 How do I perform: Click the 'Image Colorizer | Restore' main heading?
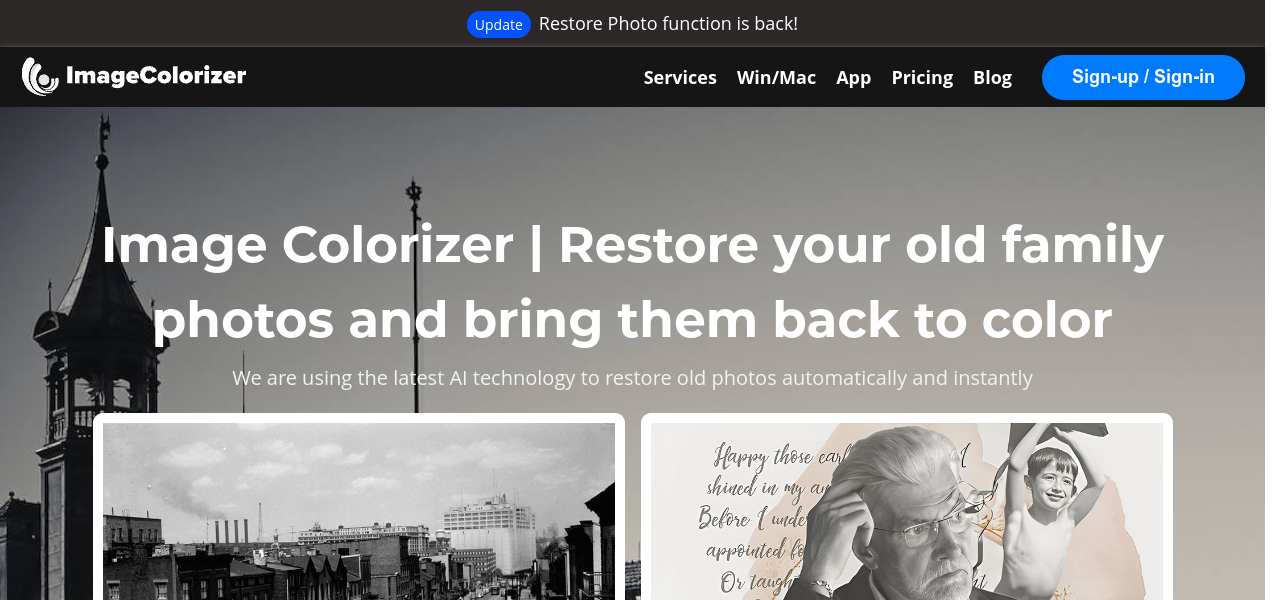coord(632,282)
